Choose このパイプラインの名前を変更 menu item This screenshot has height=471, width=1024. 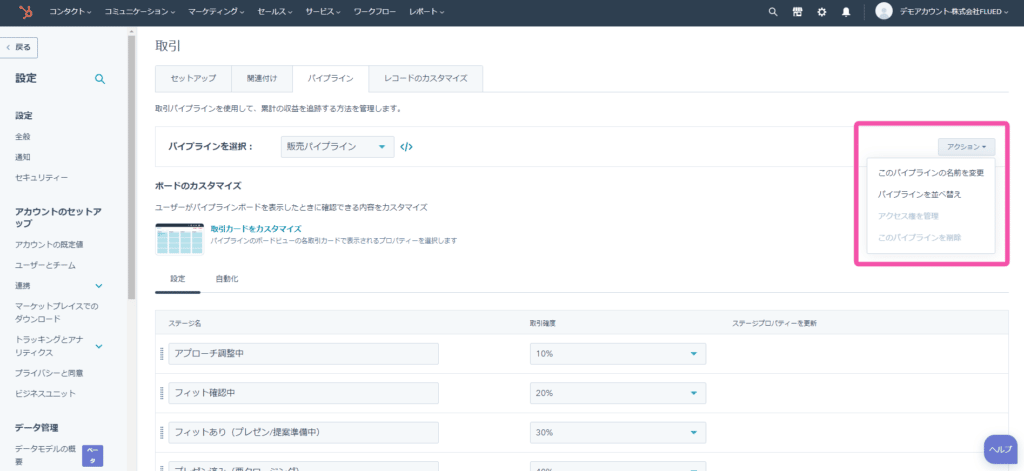tap(931, 174)
